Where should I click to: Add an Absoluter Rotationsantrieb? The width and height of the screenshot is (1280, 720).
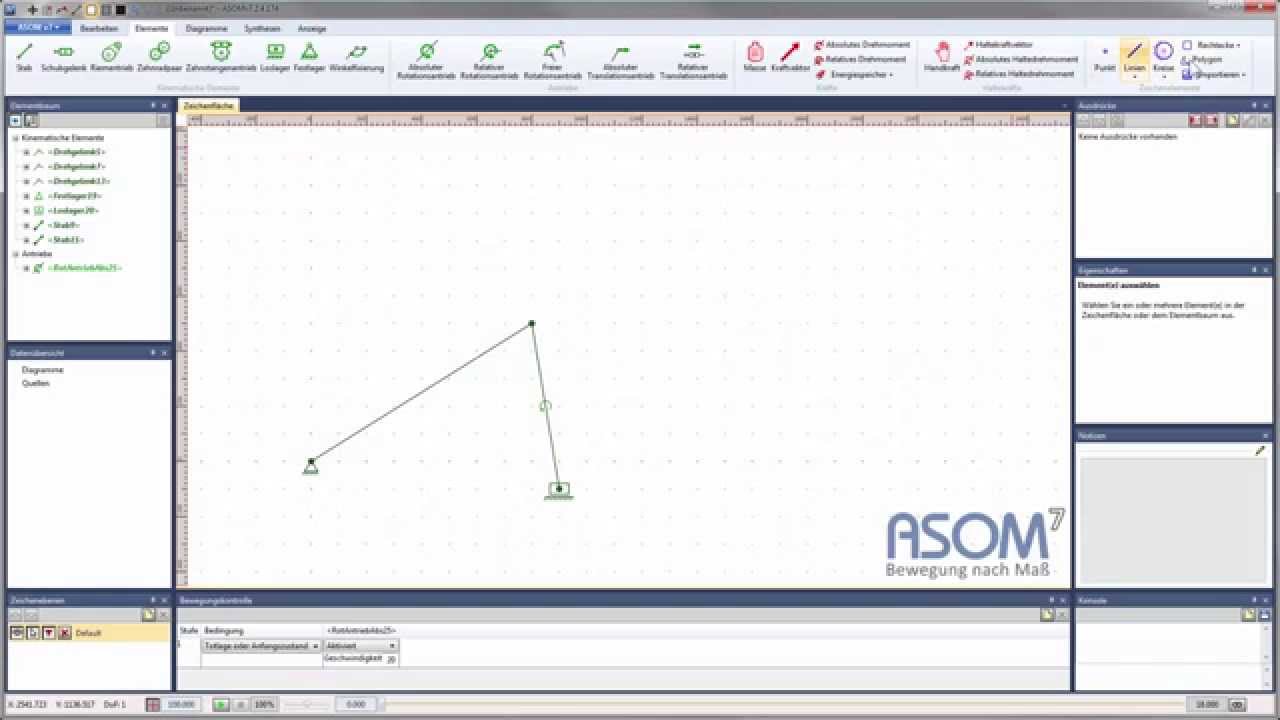(426, 60)
